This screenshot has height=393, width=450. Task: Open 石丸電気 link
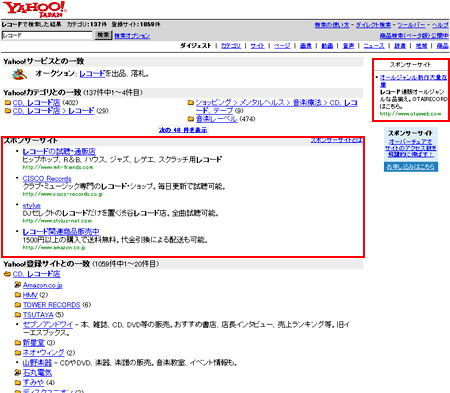pos(37,373)
